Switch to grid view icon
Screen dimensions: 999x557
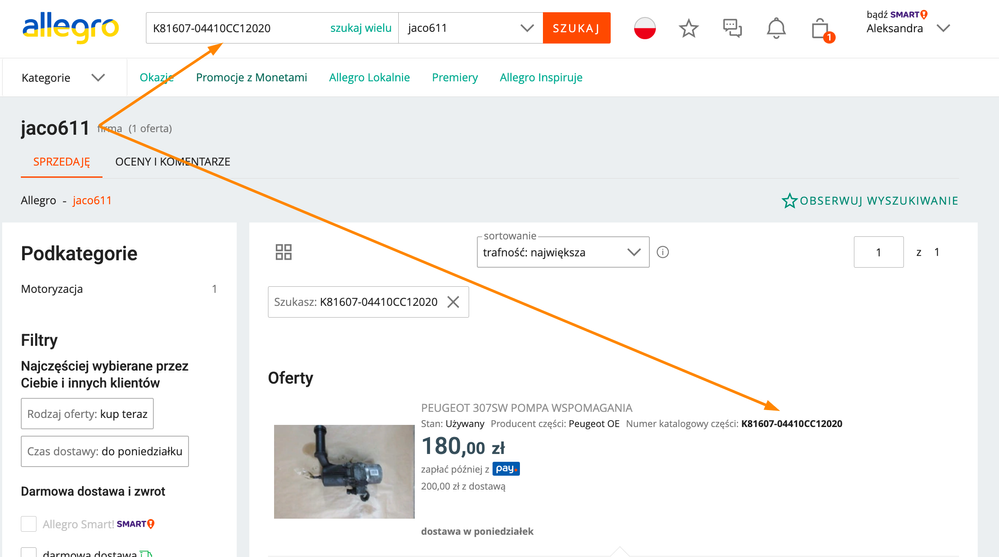[x=284, y=252]
